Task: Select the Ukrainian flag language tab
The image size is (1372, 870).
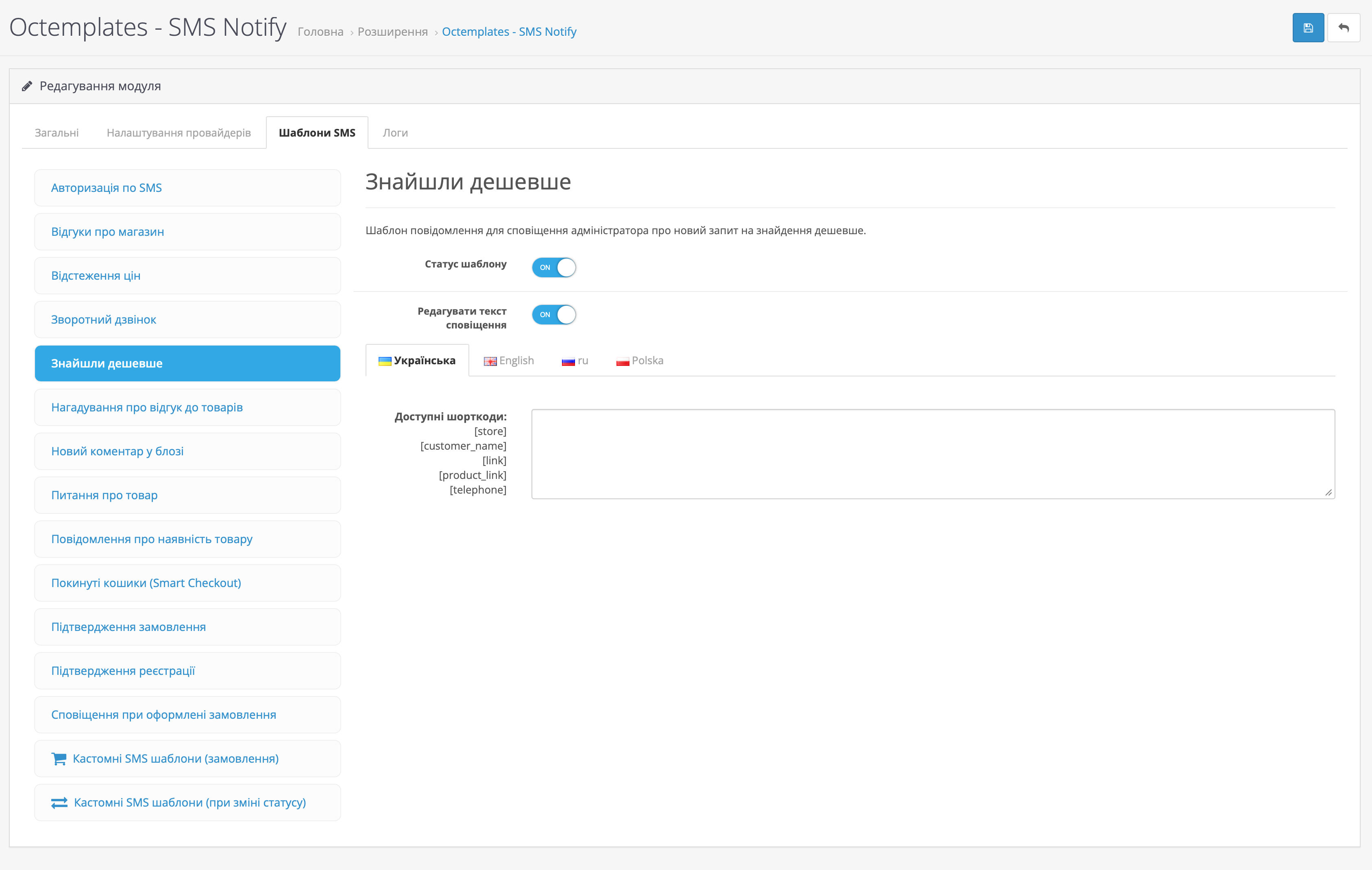Action: tap(417, 361)
